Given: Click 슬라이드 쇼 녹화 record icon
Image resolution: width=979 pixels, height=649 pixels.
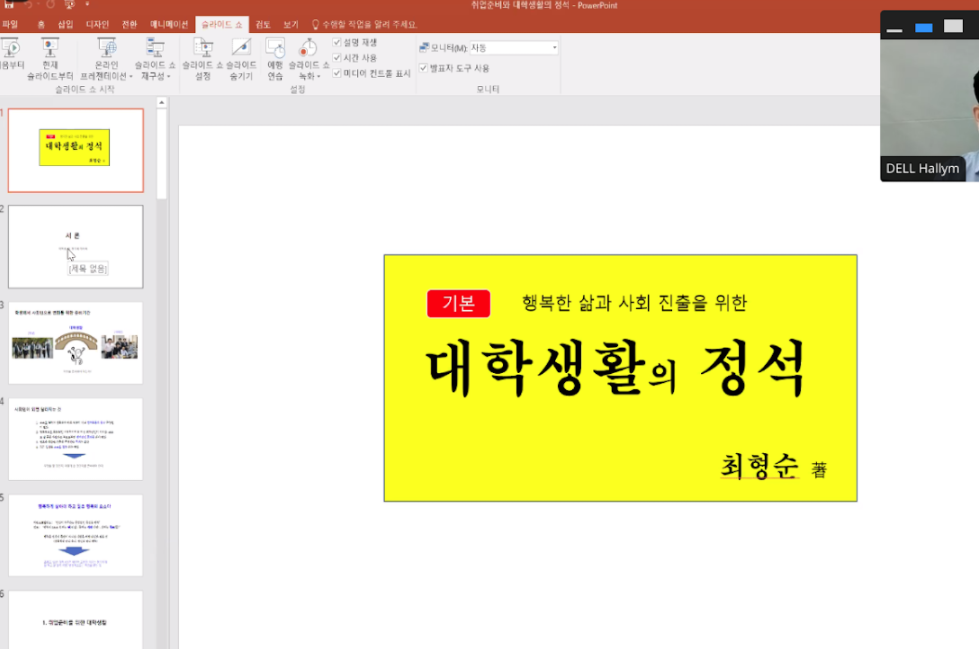Looking at the screenshot, I should [308, 48].
